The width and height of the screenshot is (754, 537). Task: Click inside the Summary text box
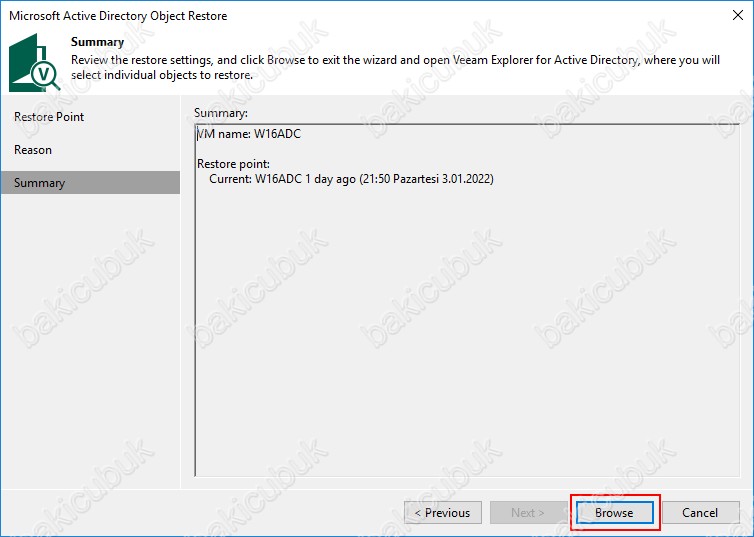(467, 300)
